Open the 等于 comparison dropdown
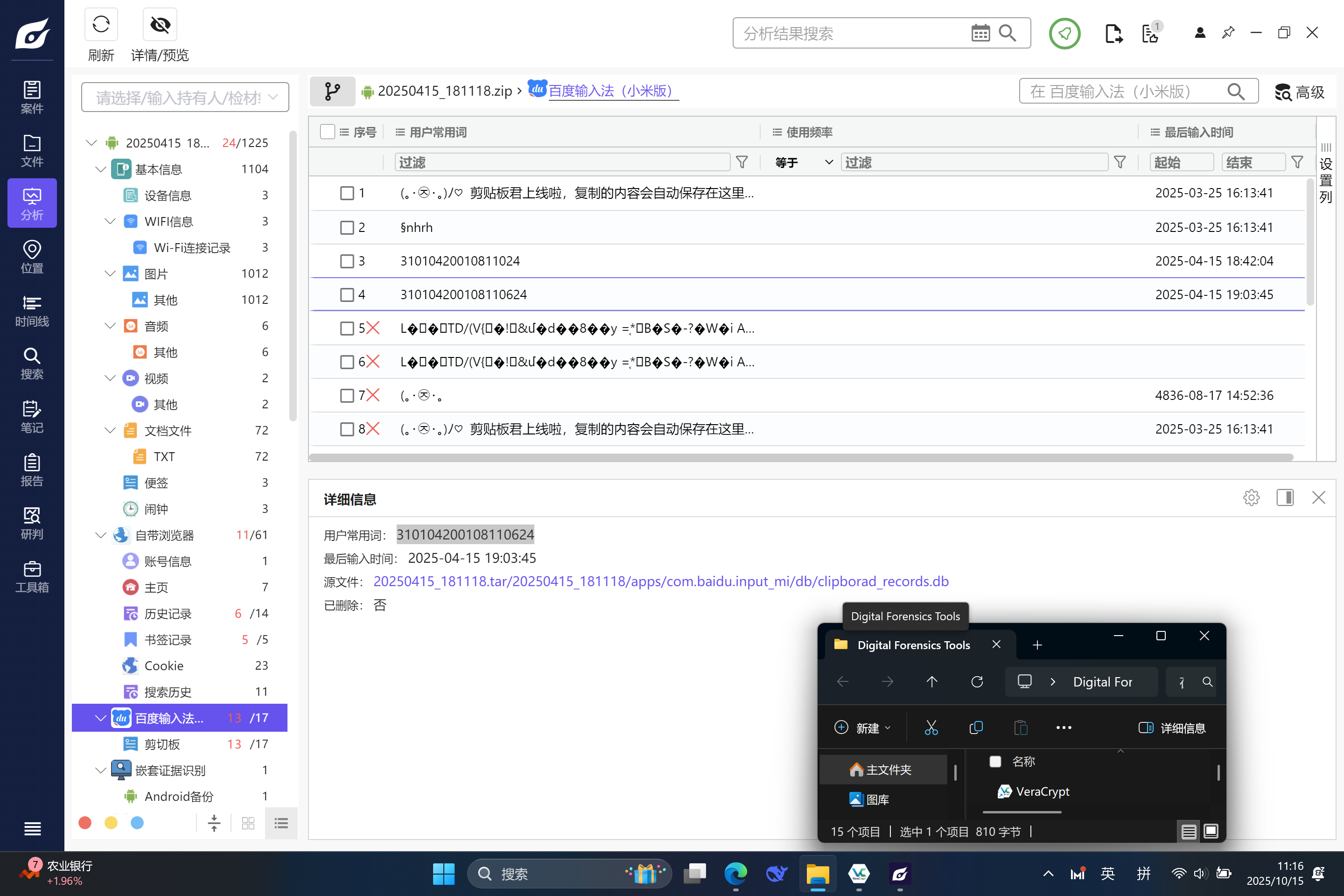The height and width of the screenshot is (896, 1344). pyautogui.click(x=803, y=163)
